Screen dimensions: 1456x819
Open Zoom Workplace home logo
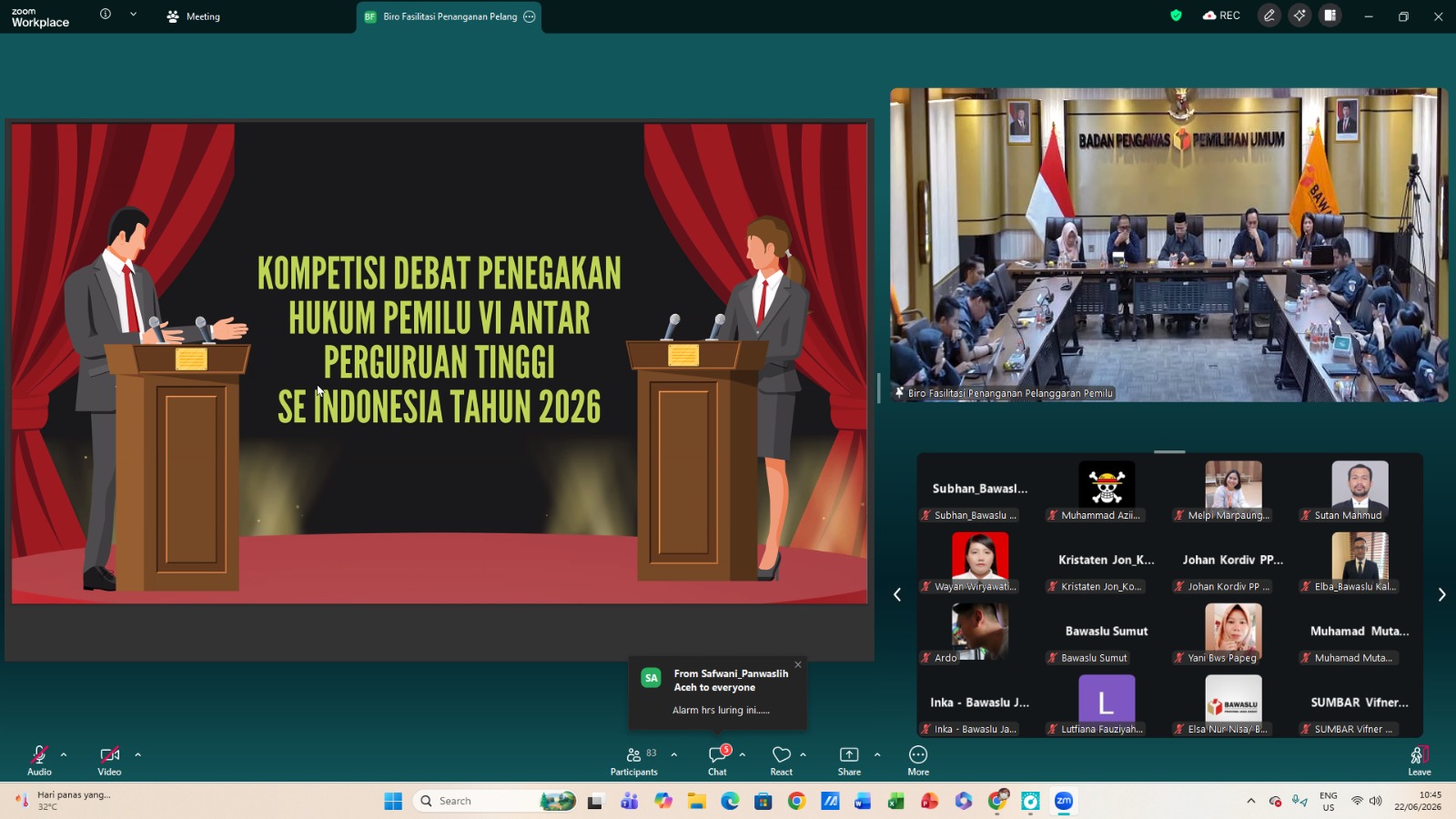tap(40, 17)
